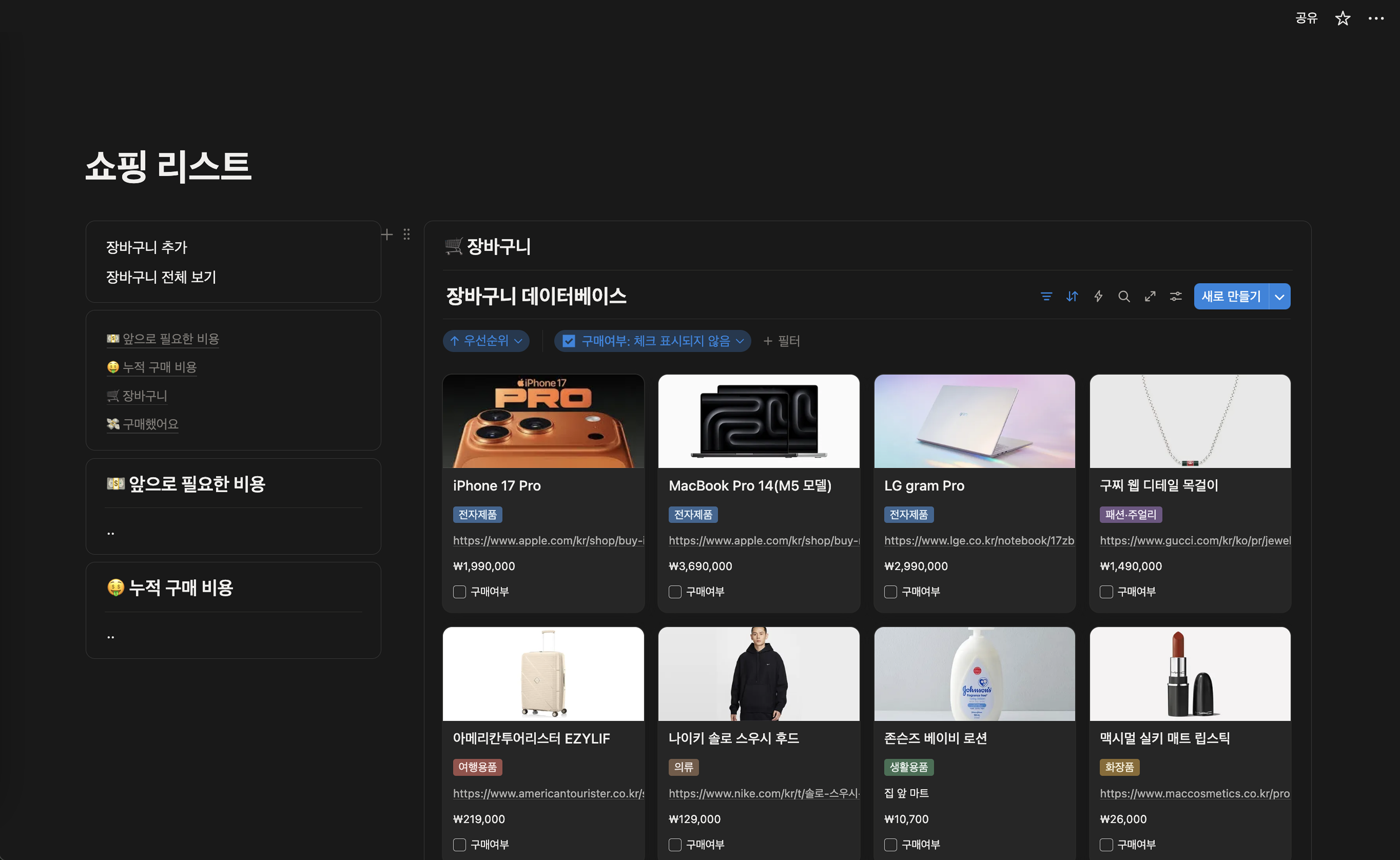The width and height of the screenshot is (1400, 860).
Task: Open the MacBook Pro apple.com link
Action: pyautogui.click(x=763, y=540)
